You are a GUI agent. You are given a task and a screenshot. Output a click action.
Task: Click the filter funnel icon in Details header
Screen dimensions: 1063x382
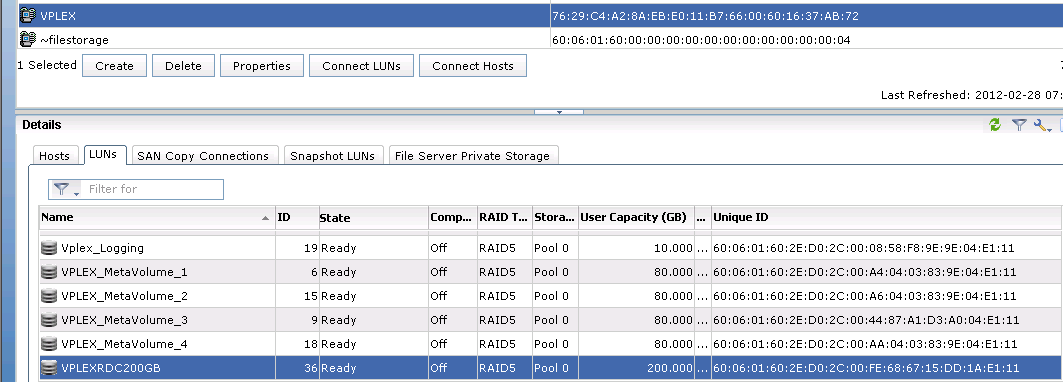pyautogui.click(x=1018, y=125)
